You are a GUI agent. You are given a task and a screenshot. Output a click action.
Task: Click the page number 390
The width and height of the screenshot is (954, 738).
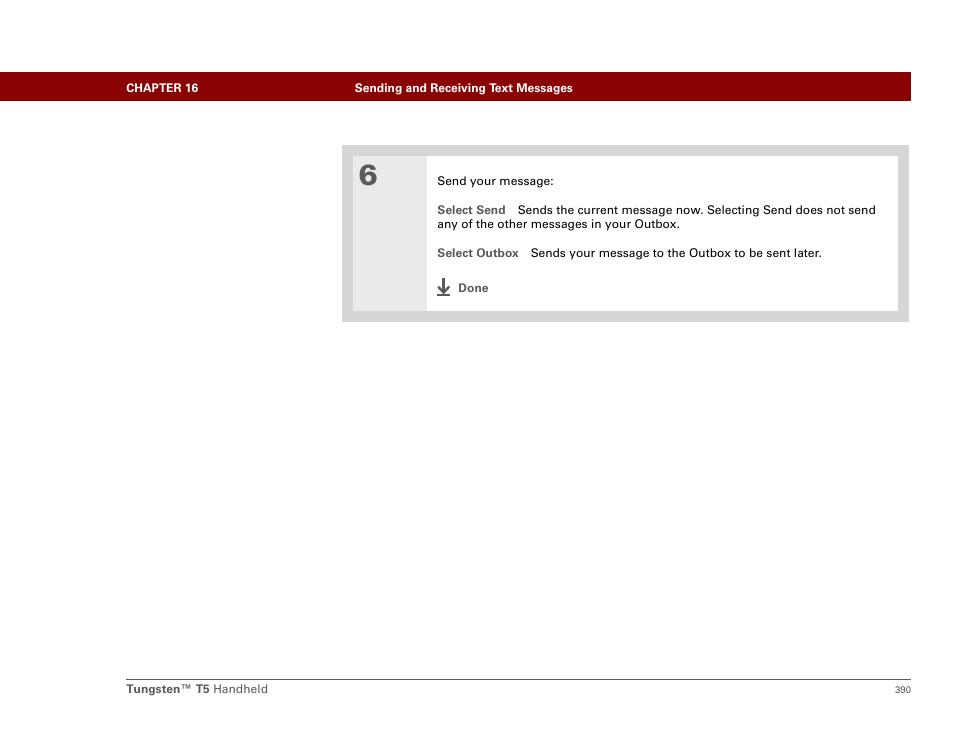coord(902,689)
